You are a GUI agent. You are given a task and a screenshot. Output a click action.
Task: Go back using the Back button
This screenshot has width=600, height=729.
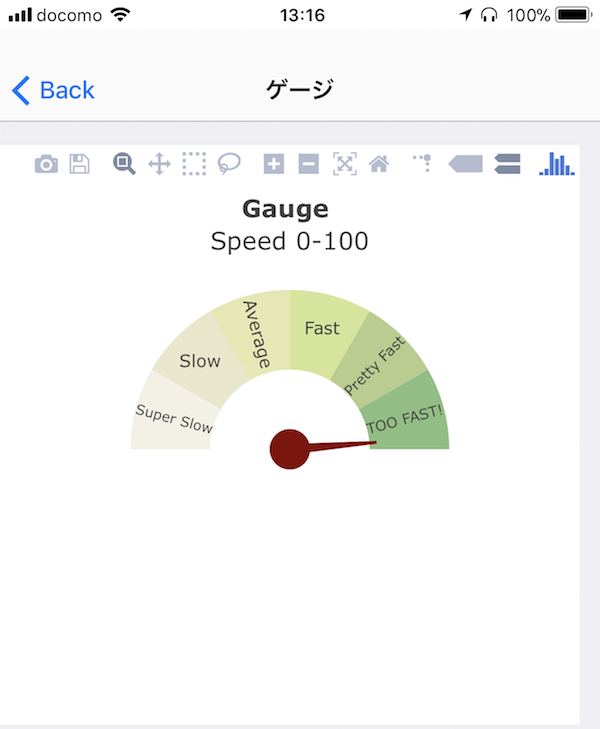53,90
